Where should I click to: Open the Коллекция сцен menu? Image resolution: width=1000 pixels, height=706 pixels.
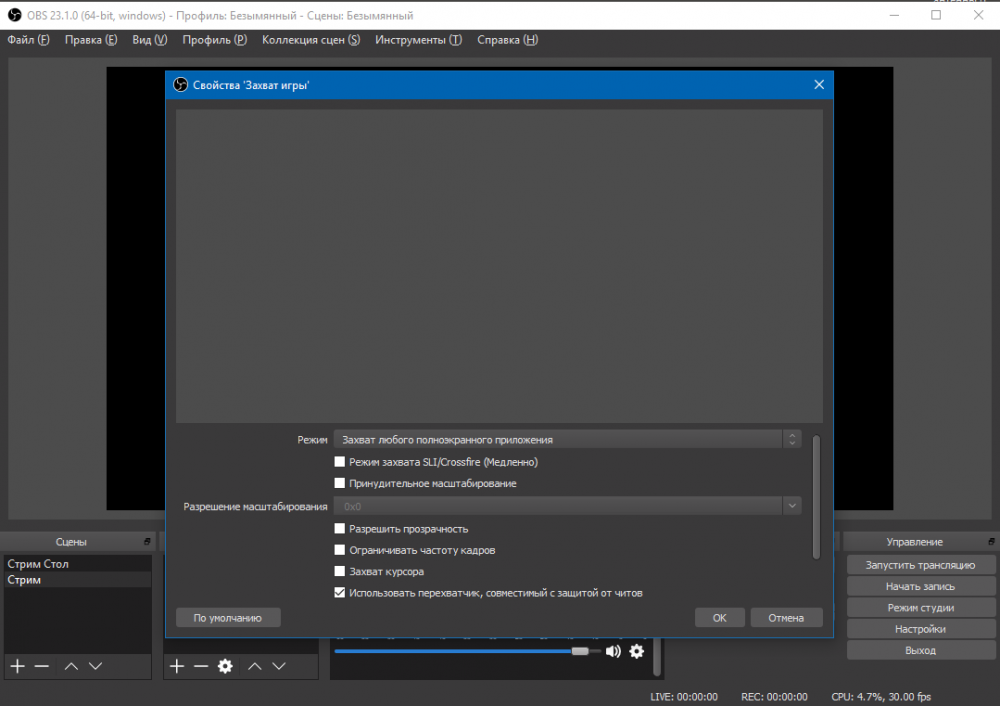tap(310, 40)
